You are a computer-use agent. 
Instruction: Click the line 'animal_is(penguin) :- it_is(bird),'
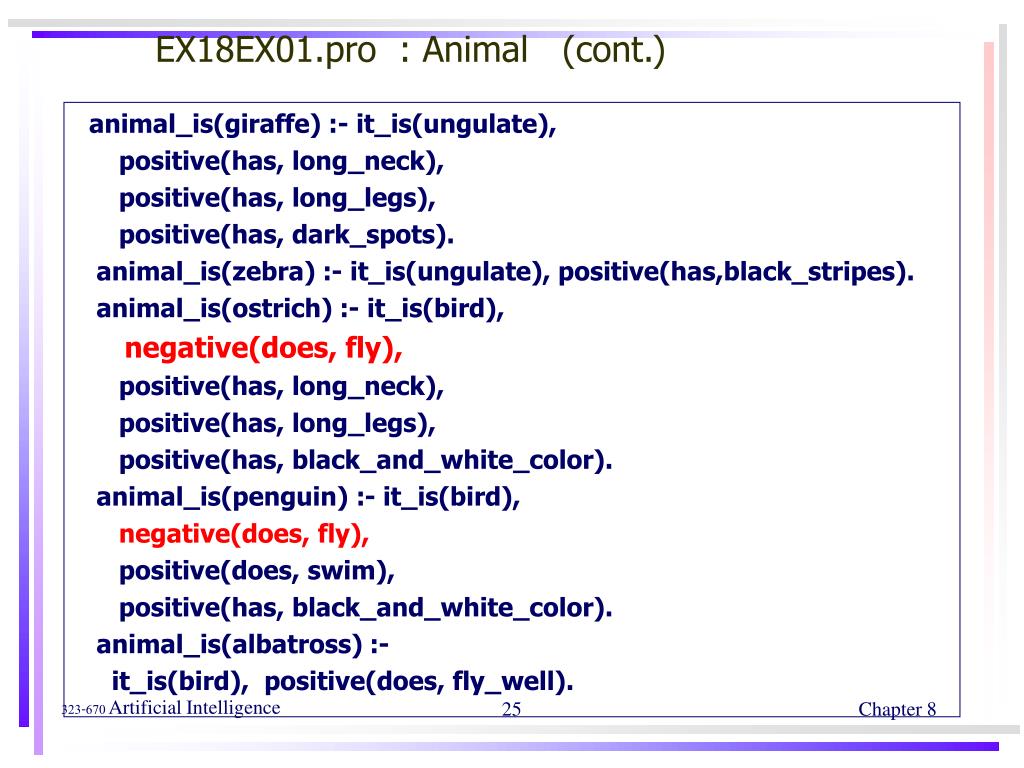point(308,498)
